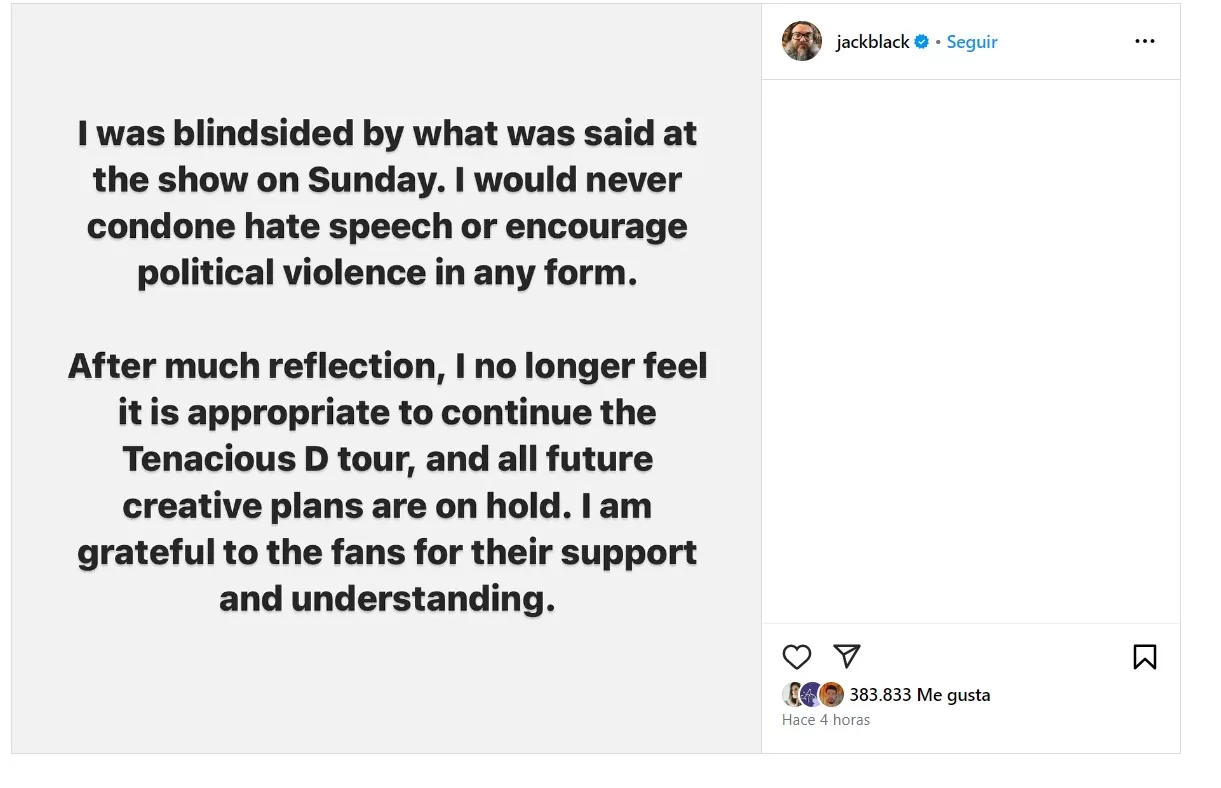Open the jackblack username link

click(x=873, y=42)
